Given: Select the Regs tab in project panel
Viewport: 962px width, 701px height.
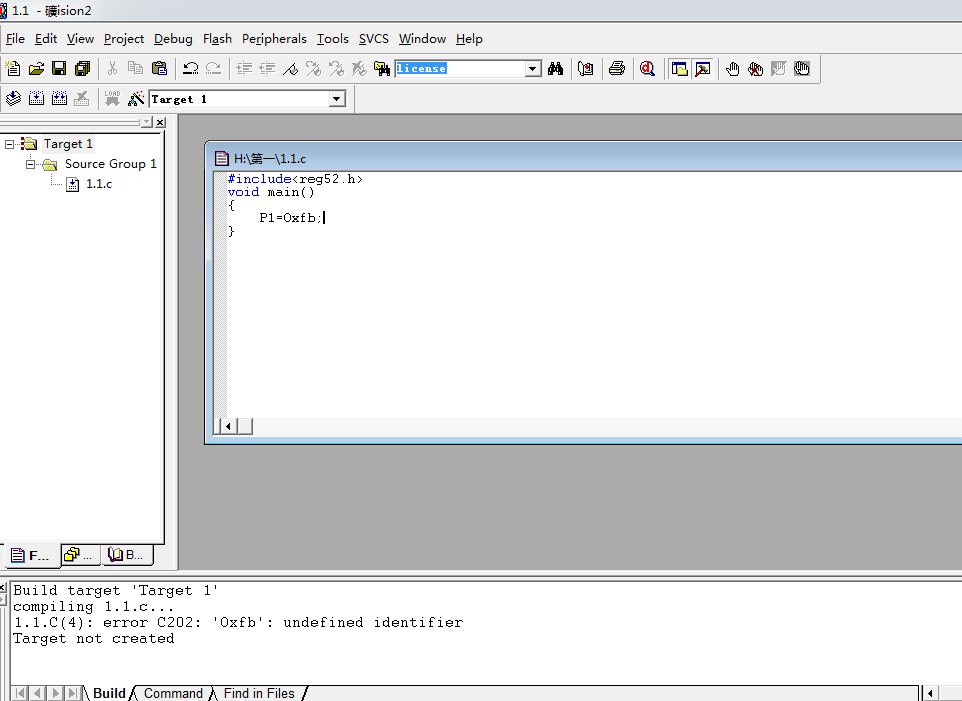Looking at the screenshot, I should 80,554.
